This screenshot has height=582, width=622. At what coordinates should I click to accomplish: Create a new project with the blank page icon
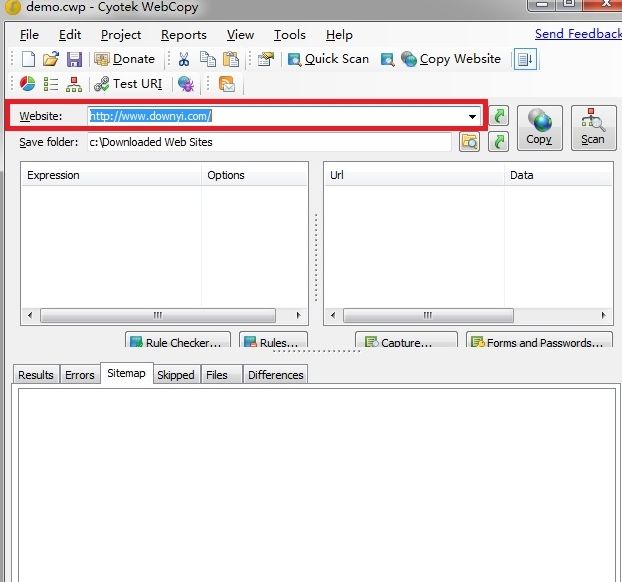pyautogui.click(x=28, y=60)
